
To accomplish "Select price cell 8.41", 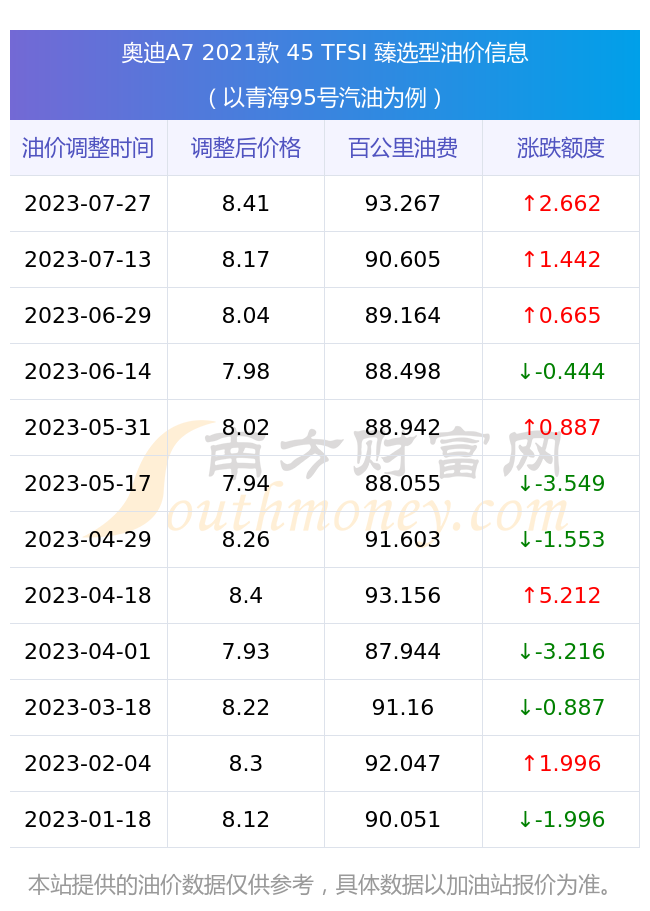I will click(x=246, y=203).
